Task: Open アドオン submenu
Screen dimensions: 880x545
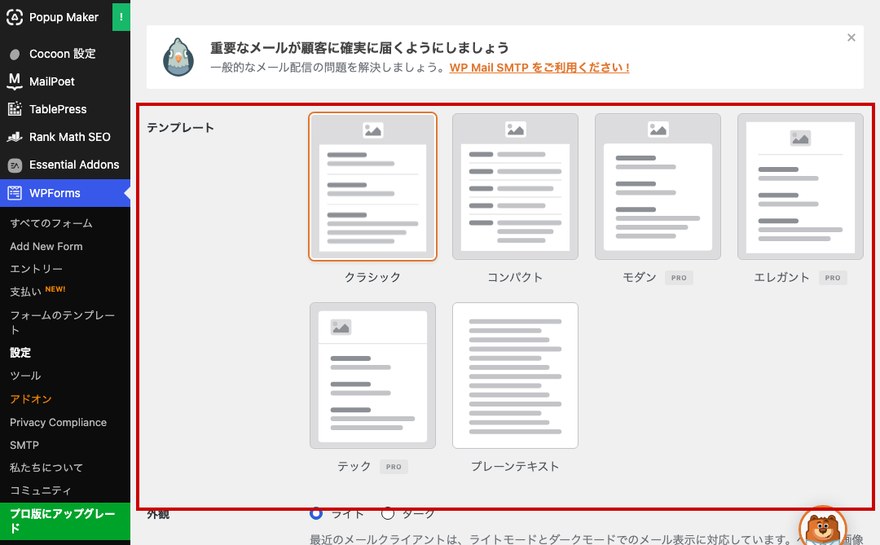Action: (x=31, y=399)
